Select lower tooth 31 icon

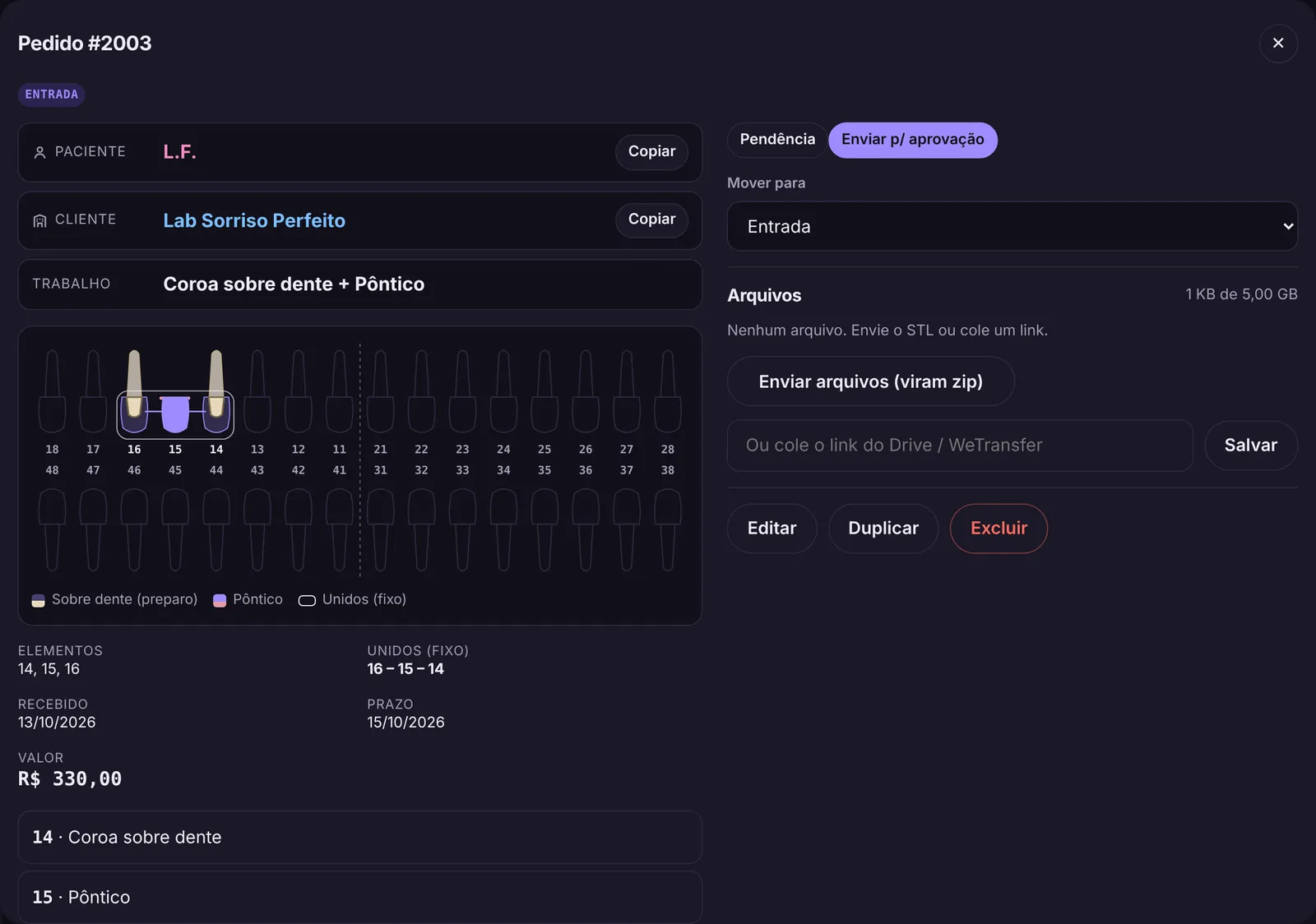380,529
